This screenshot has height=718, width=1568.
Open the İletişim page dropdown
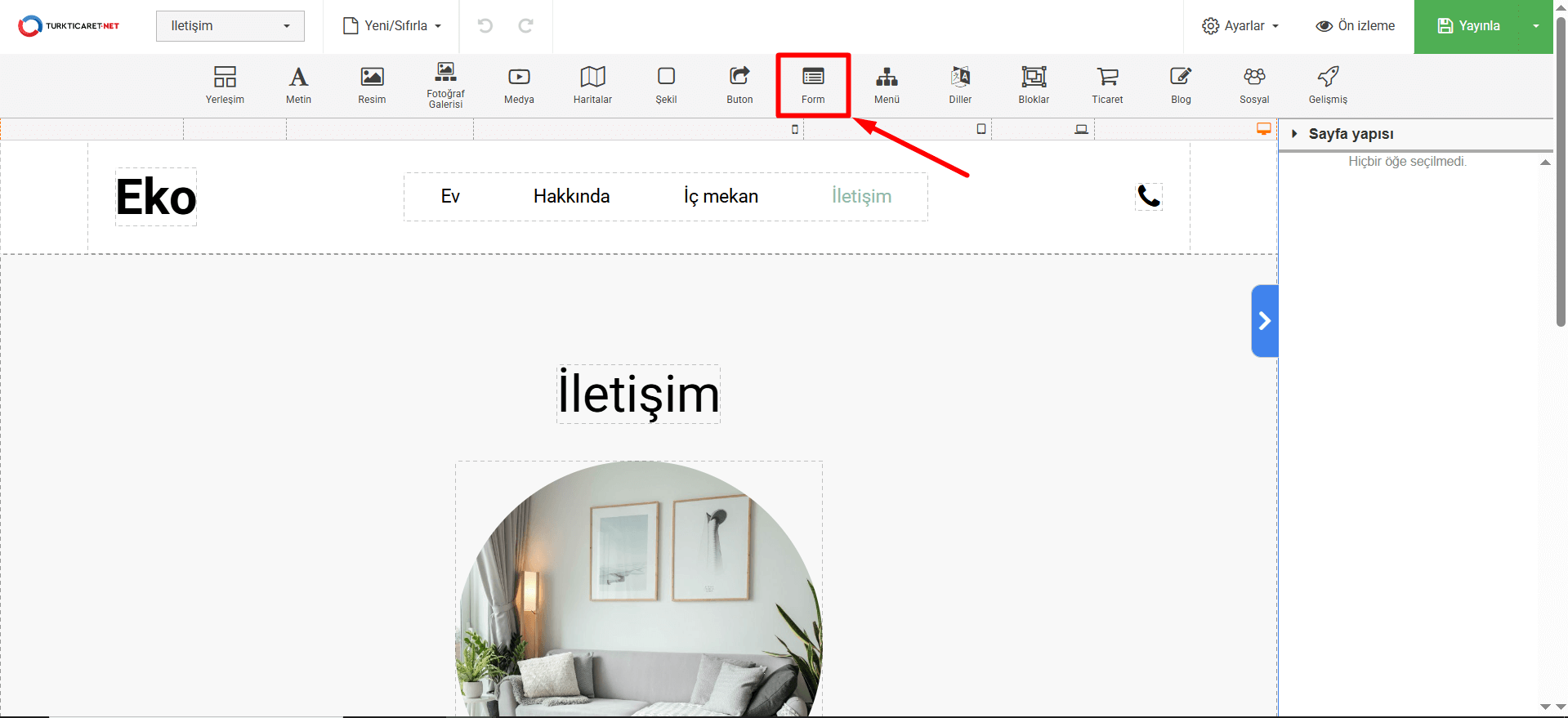(x=230, y=26)
